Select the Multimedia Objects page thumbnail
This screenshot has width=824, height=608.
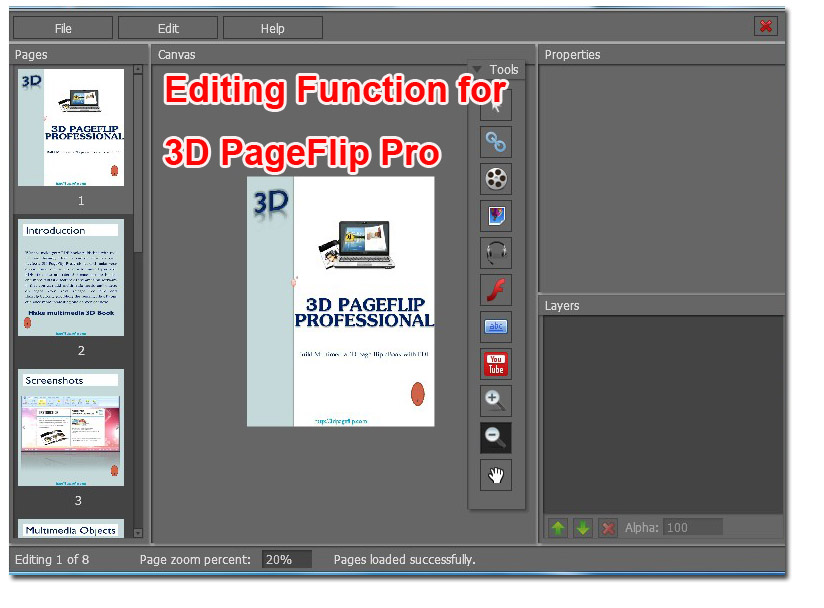71,529
